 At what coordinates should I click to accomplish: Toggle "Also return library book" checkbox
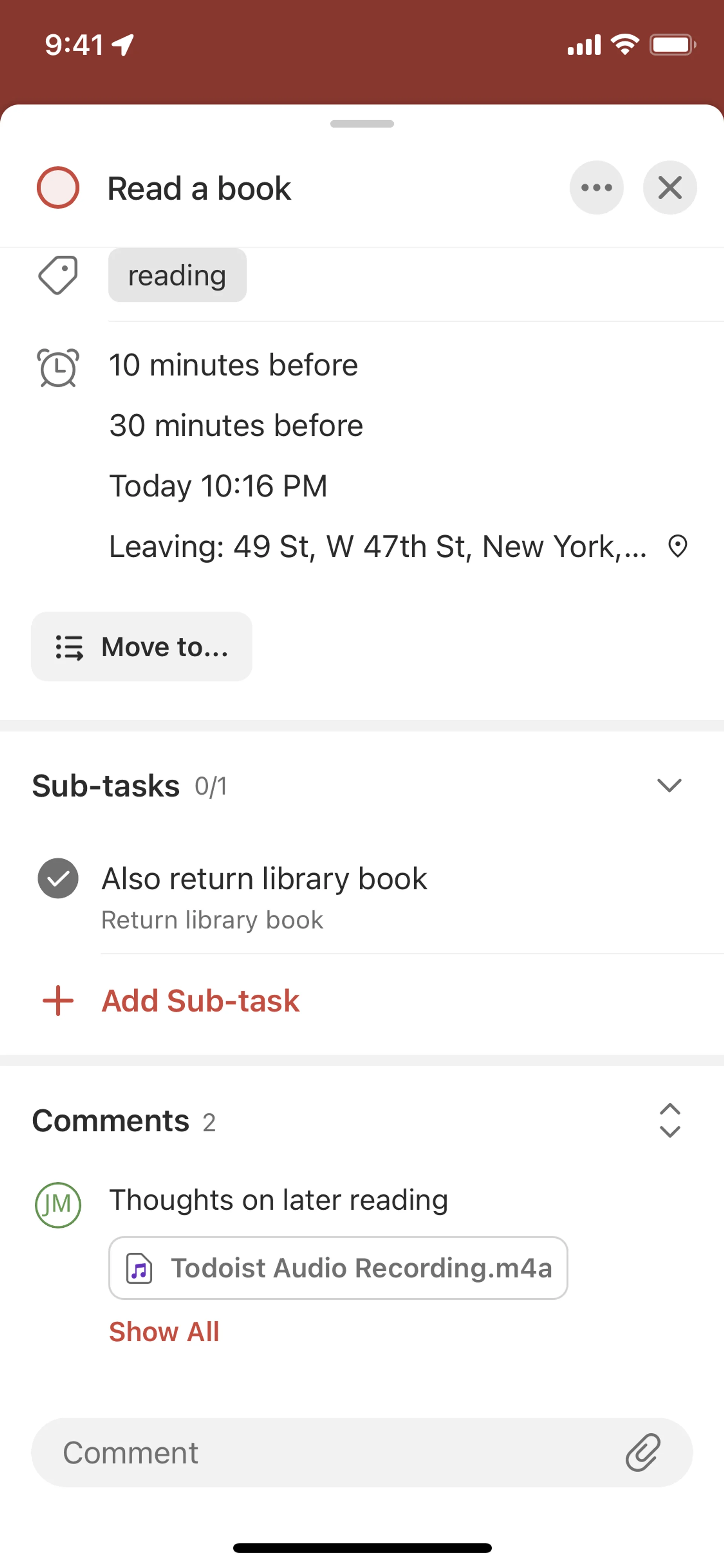(x=58, y=878)
